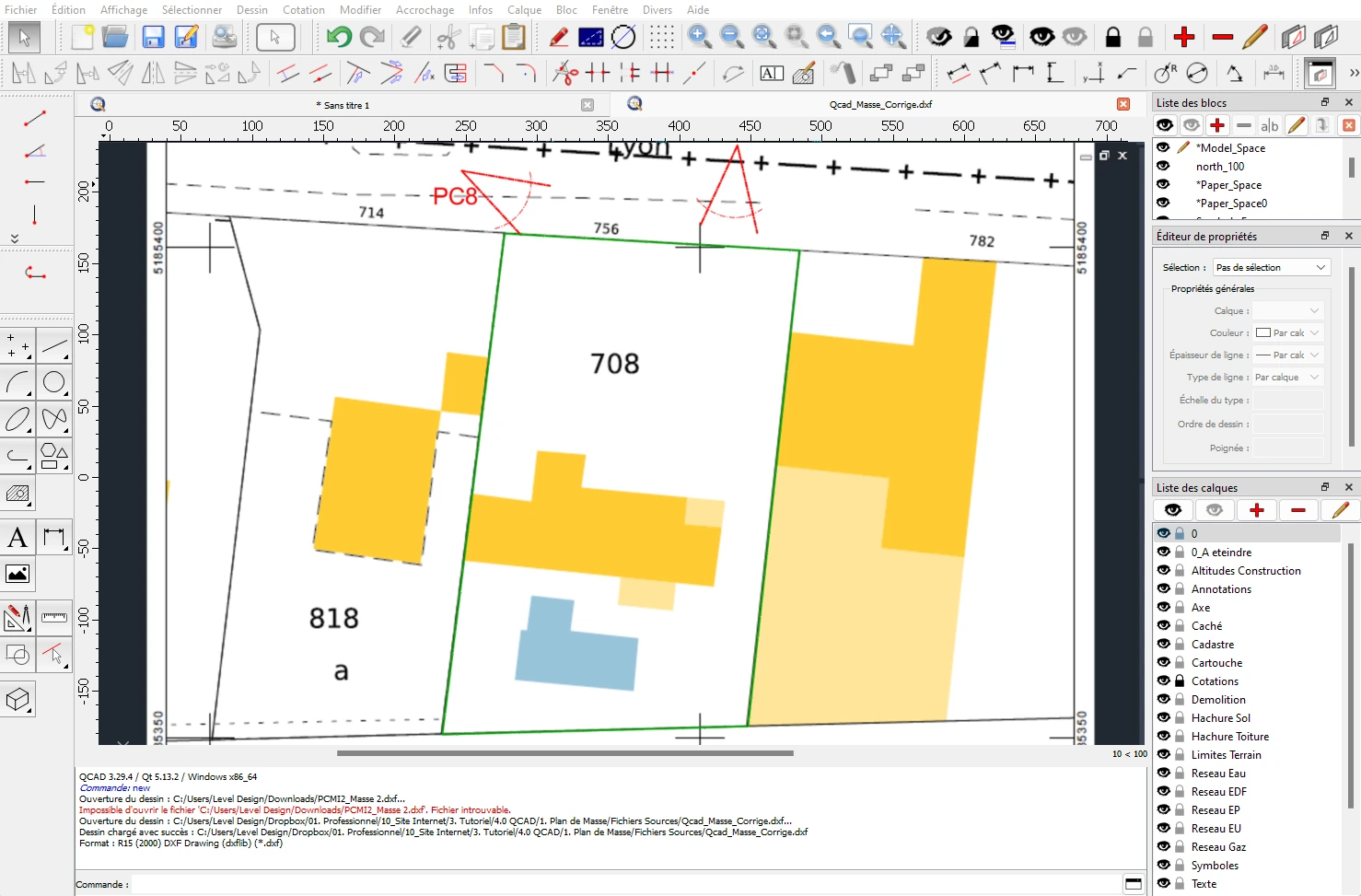Select the Dimension tool in left toolbar

54,538
